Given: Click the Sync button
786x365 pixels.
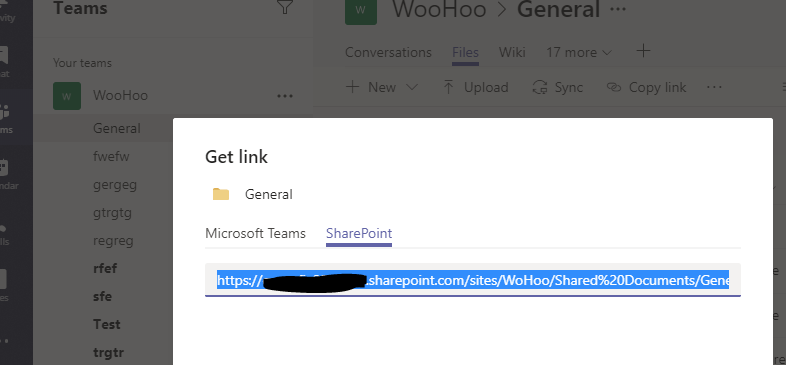Looking at the screenshot, I should (x=557, y=87).
